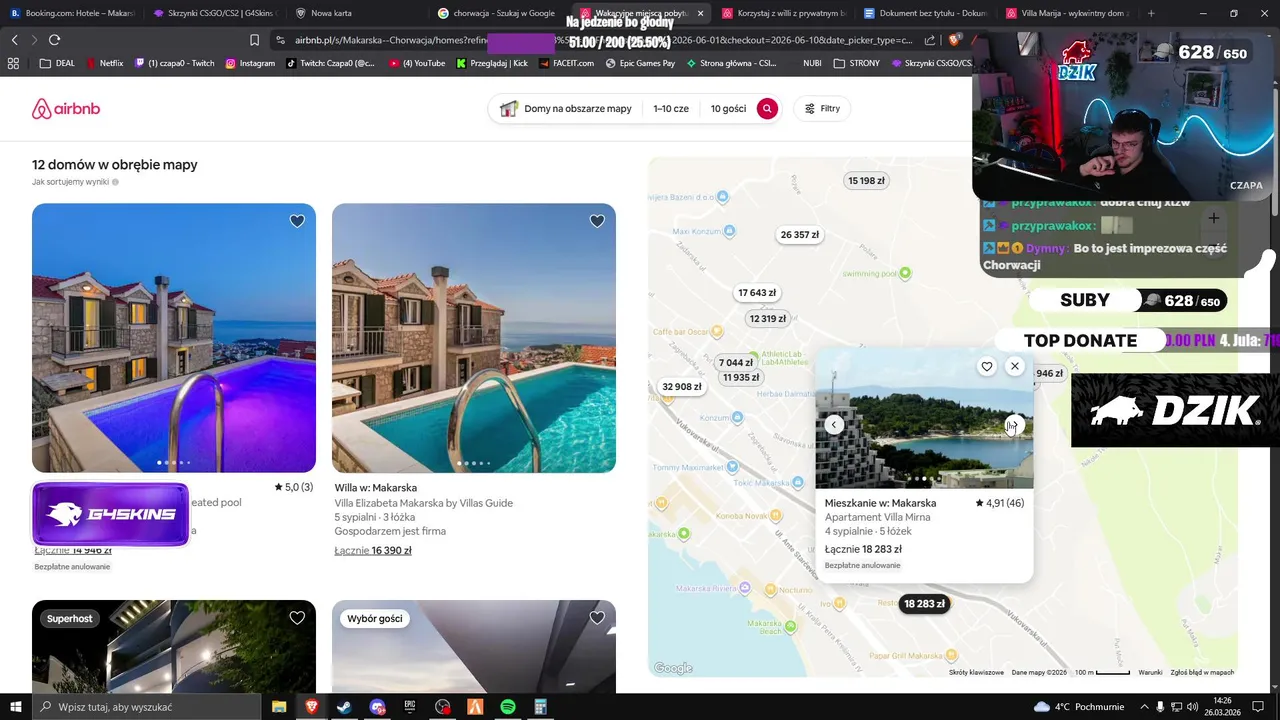Viewport: 1280px width, 720px height.
Task: Open the YouTube bookmark
Action: click(417, 63)
